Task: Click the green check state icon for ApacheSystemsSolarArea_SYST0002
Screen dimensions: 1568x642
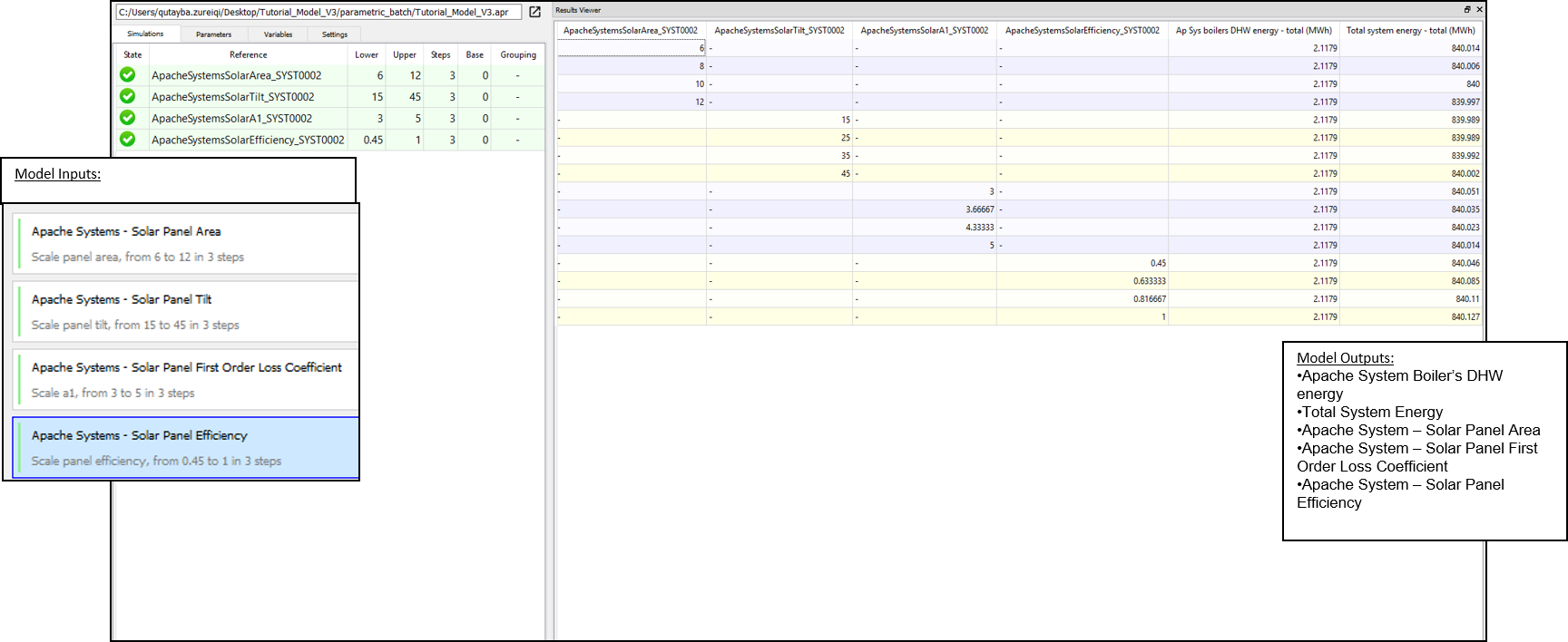Action: click(x=128, y=75)
